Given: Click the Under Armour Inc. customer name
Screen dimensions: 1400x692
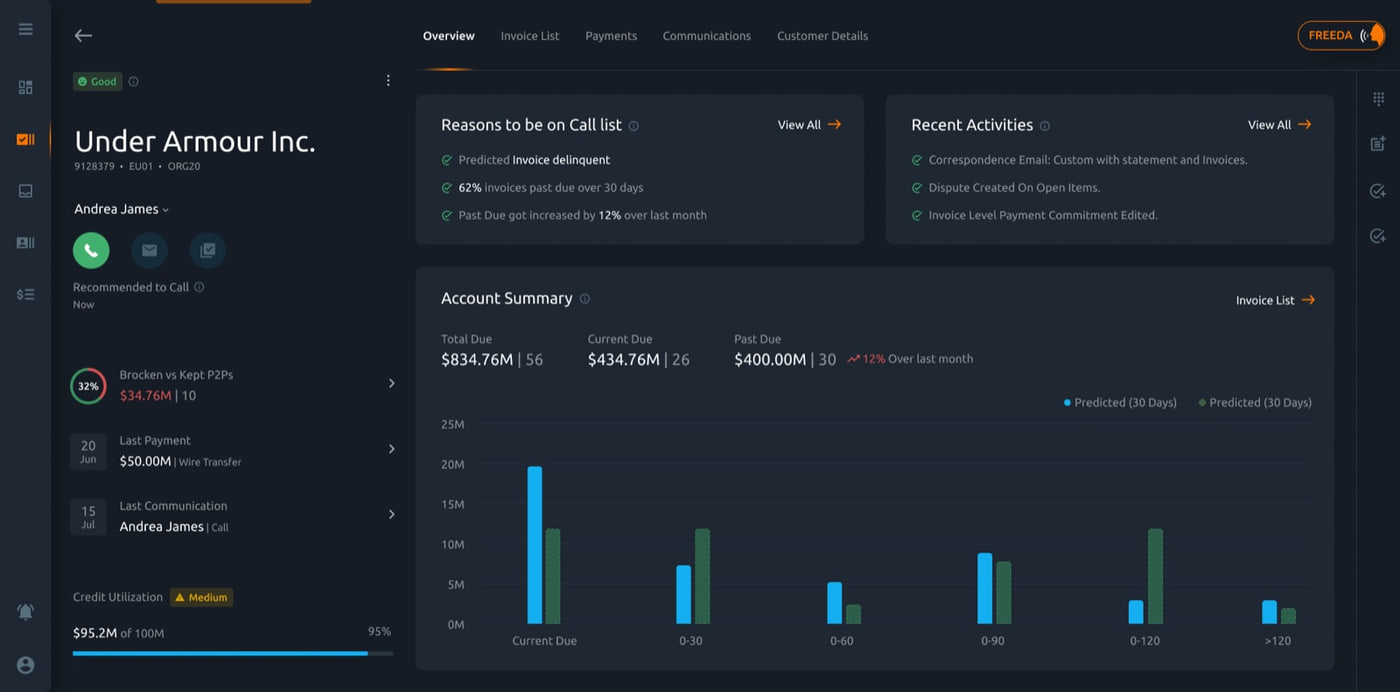Looking at the screenshot, I should click(x=195, y=141).
